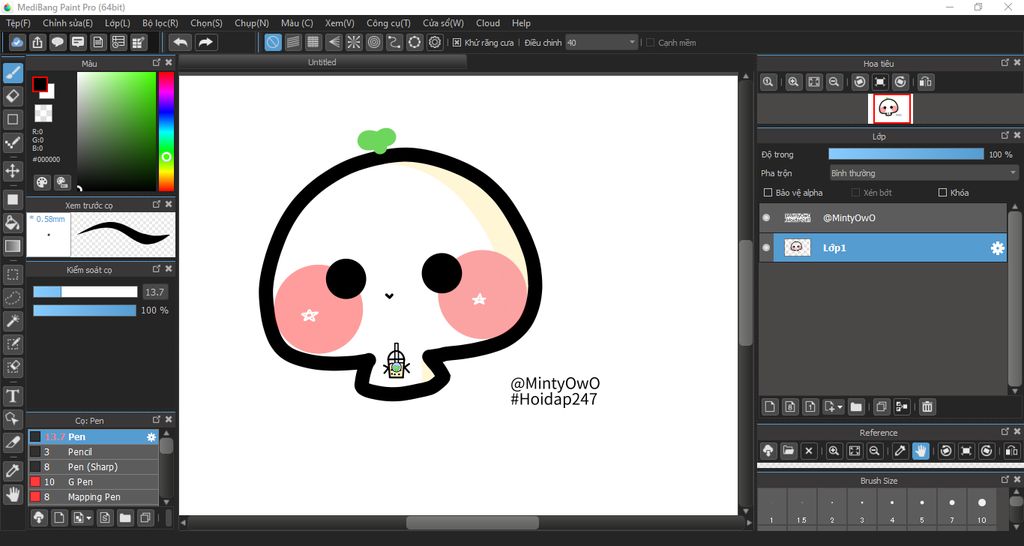Click the Undo arrow button
1024x546 pixels.
point(180,42)
